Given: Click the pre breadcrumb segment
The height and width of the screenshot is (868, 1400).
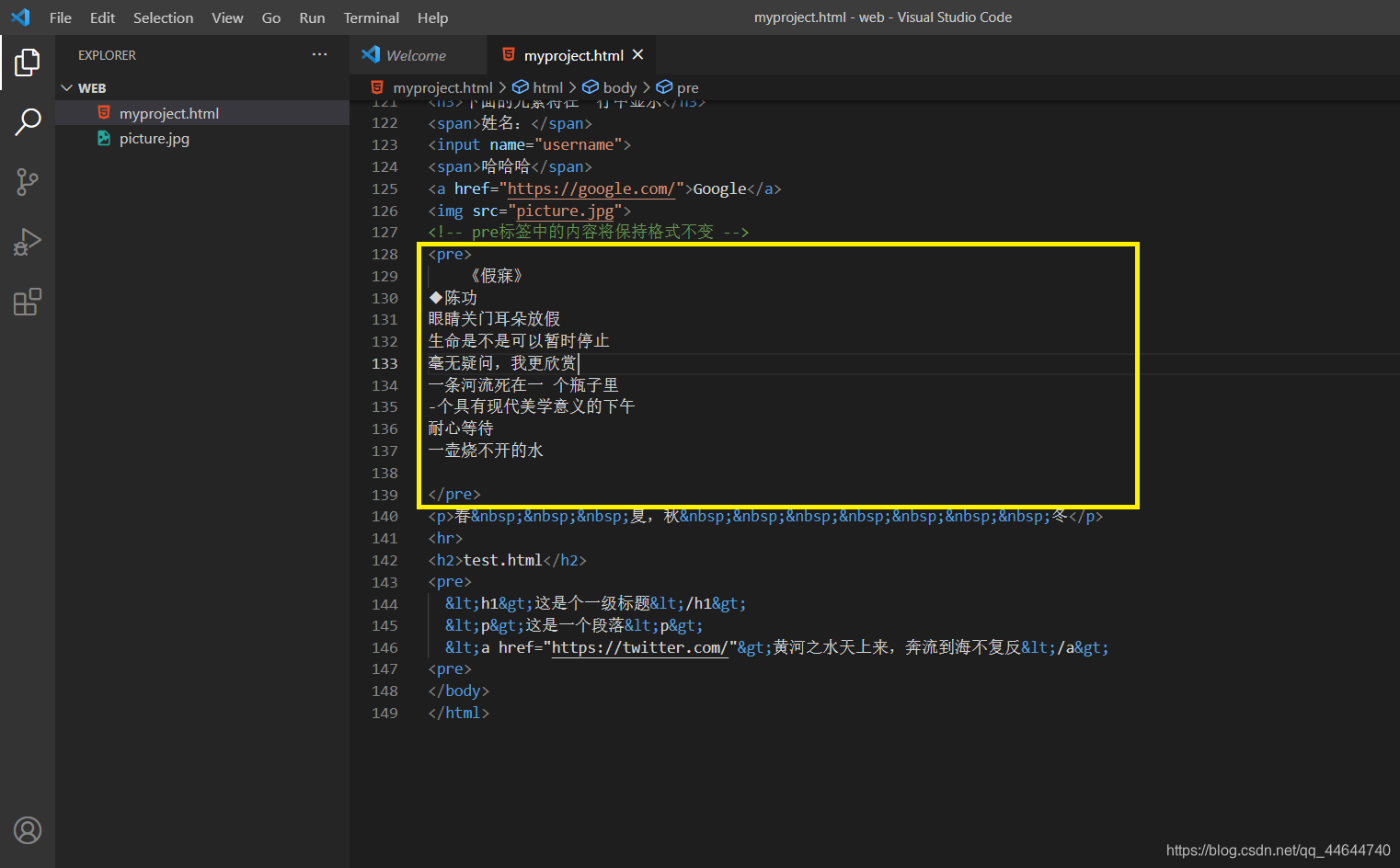Looking at the screenshot, I should (687, 87).
